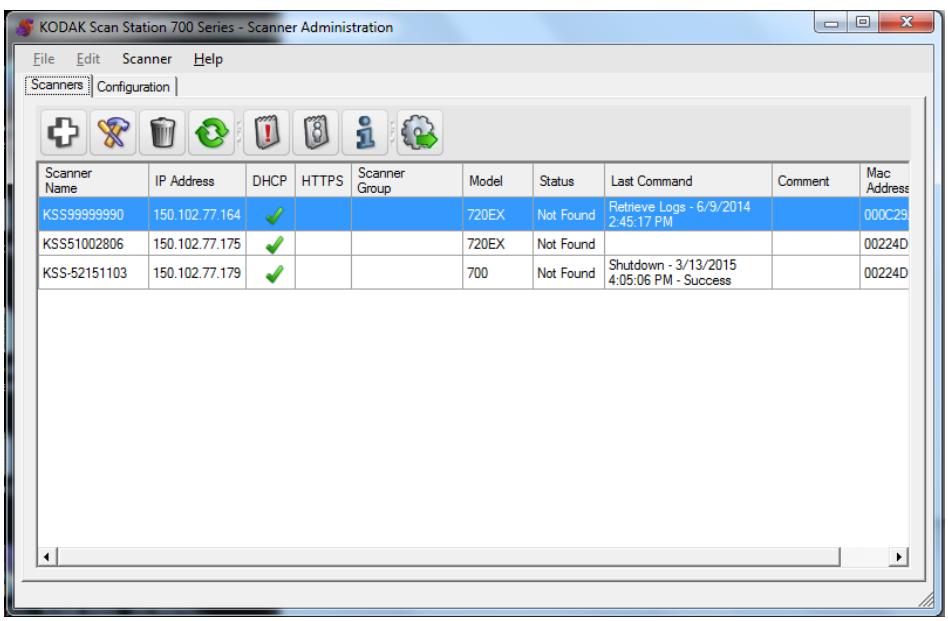948x621 pixels.
Task: Sort by IP Address column header
Action: 197,180
